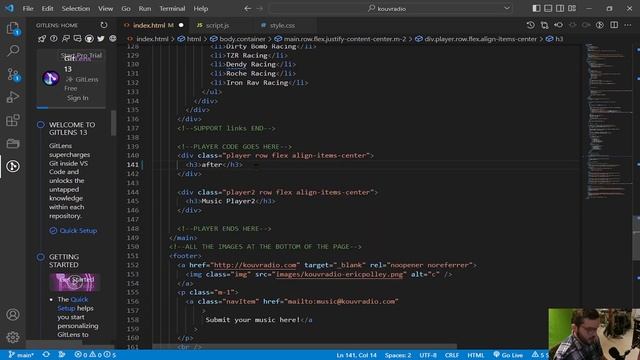Toggle the primary sidebar layout button
Screen dimensions: 640x360
[536, 8]
